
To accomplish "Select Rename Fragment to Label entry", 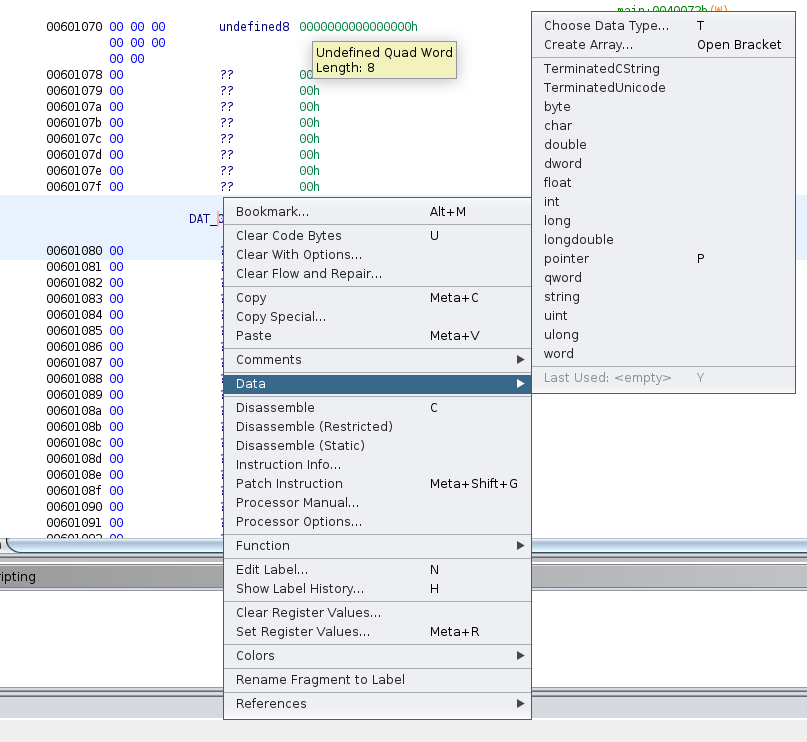I will 377,680.
